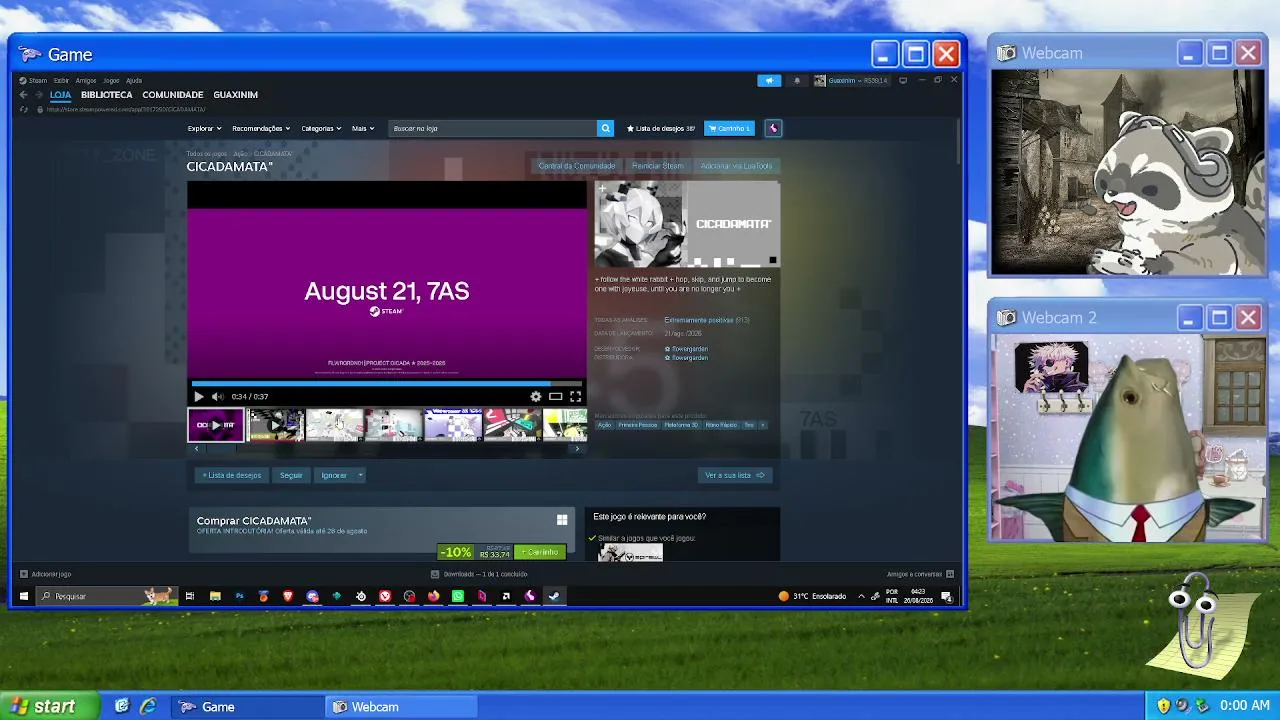Open Ver a sua lista
This screenshot has width=1280, height=720.
coord(735,475)
